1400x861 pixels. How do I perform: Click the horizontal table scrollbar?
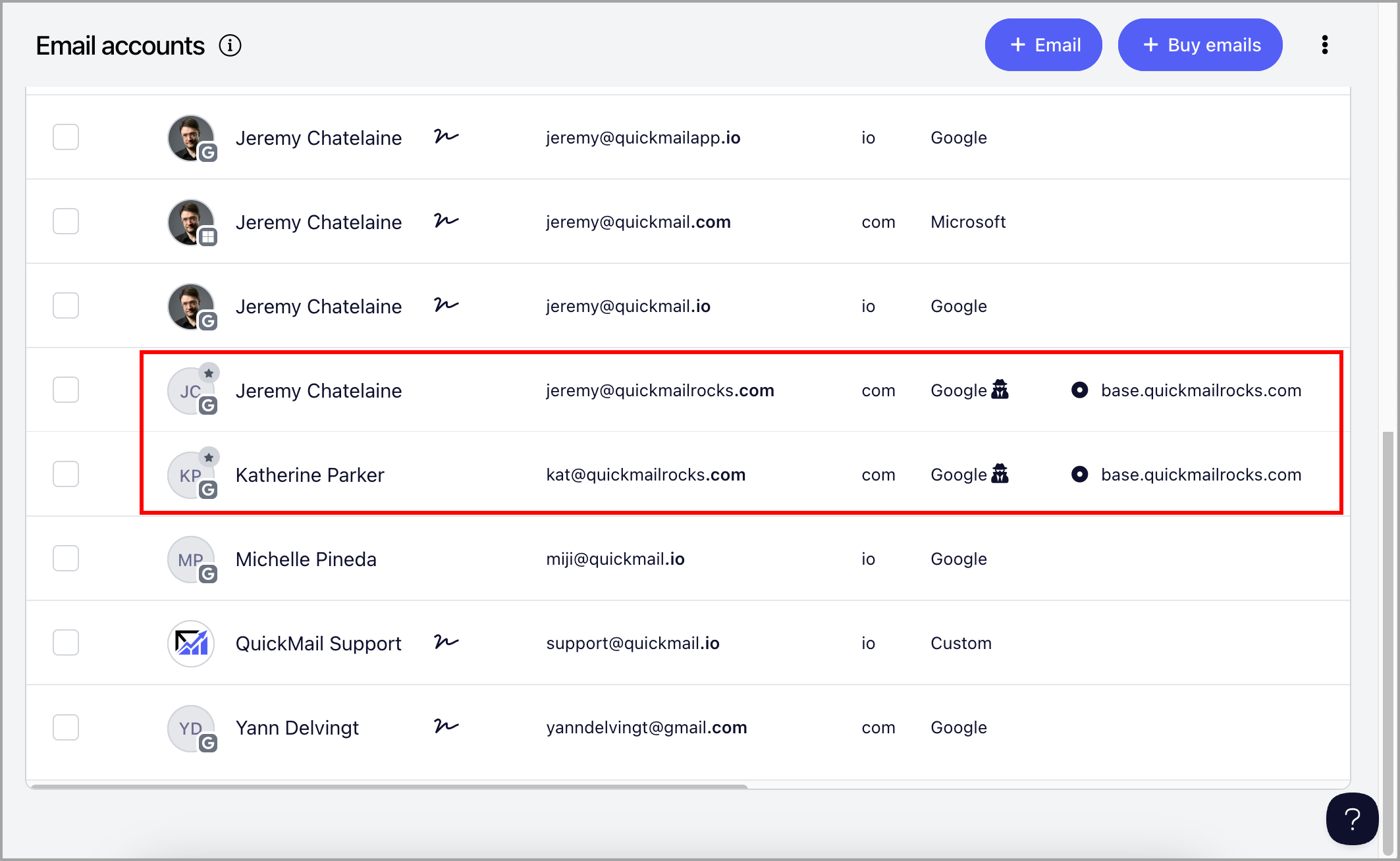[x=389, y=787]
